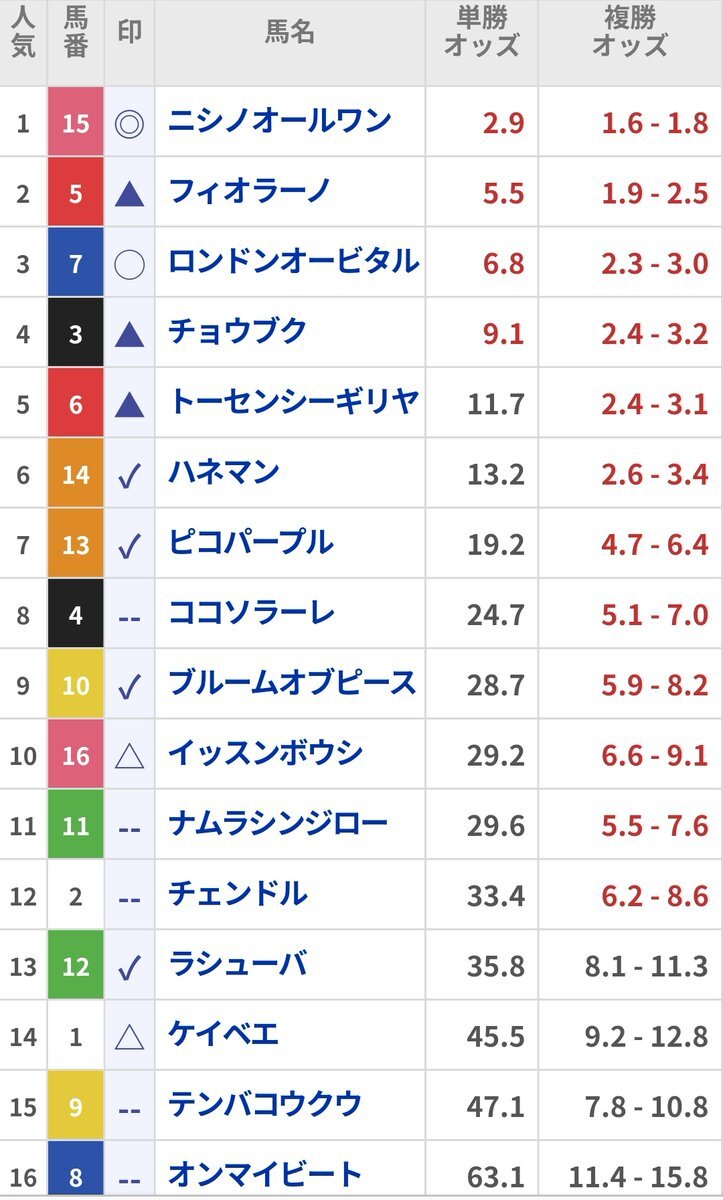The image size is (723, 1200).
Task: Click the circle mark for ロンドンオービタル
Action: point(129,263)
